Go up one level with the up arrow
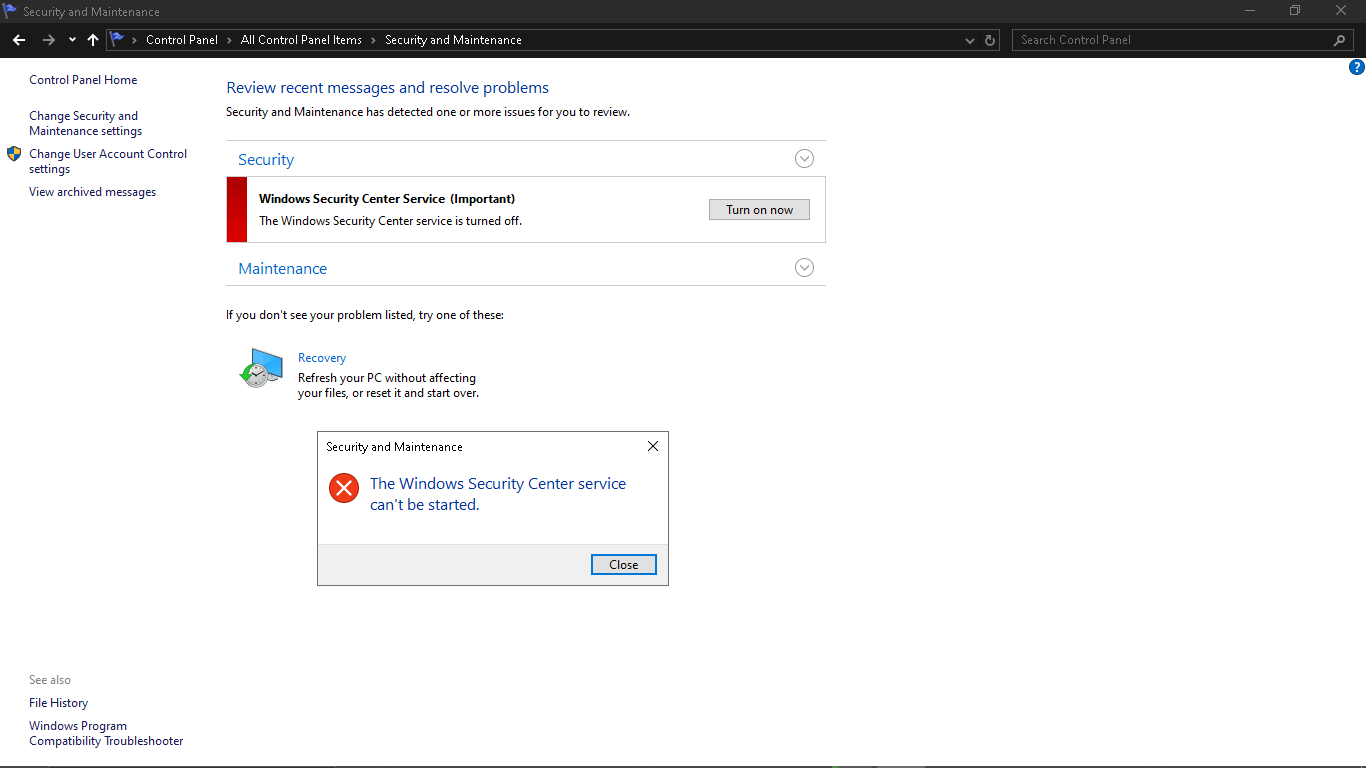Image resolution: width=1366 pixels, height=768 pixels. 93,40
